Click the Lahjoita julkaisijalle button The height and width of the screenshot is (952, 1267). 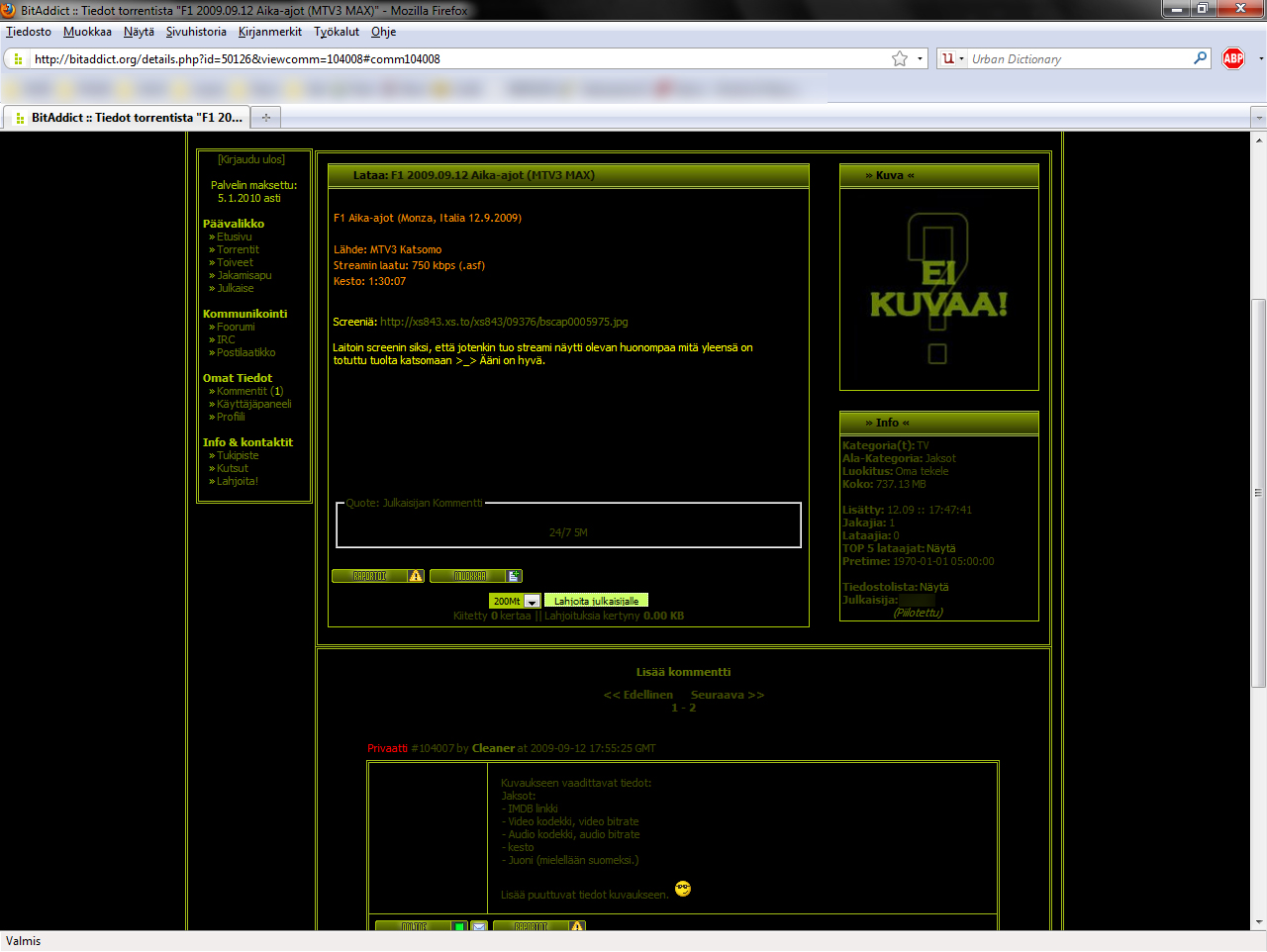(x=596, y=602)
